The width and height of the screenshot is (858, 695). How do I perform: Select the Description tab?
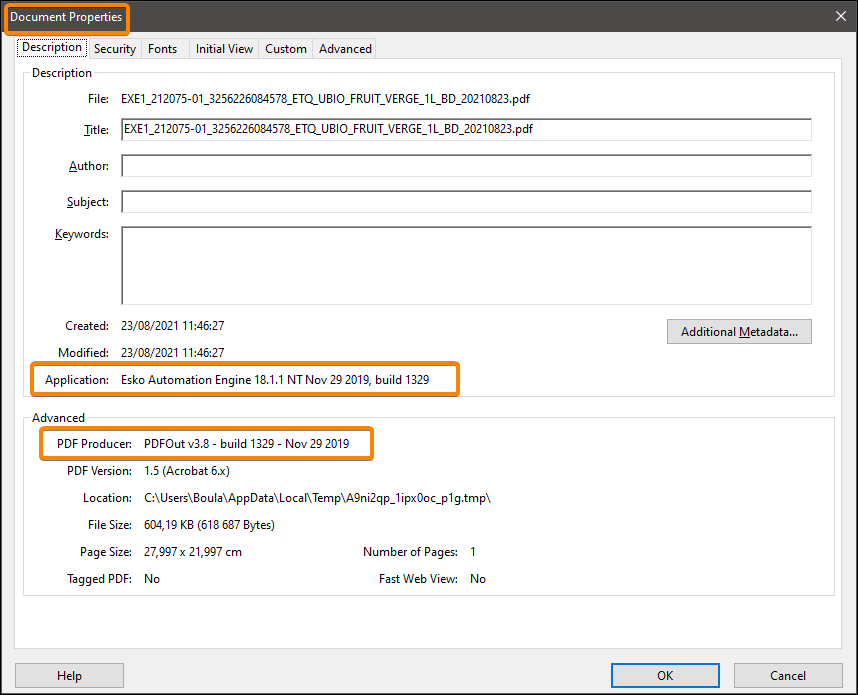click(x=51, y=47)
